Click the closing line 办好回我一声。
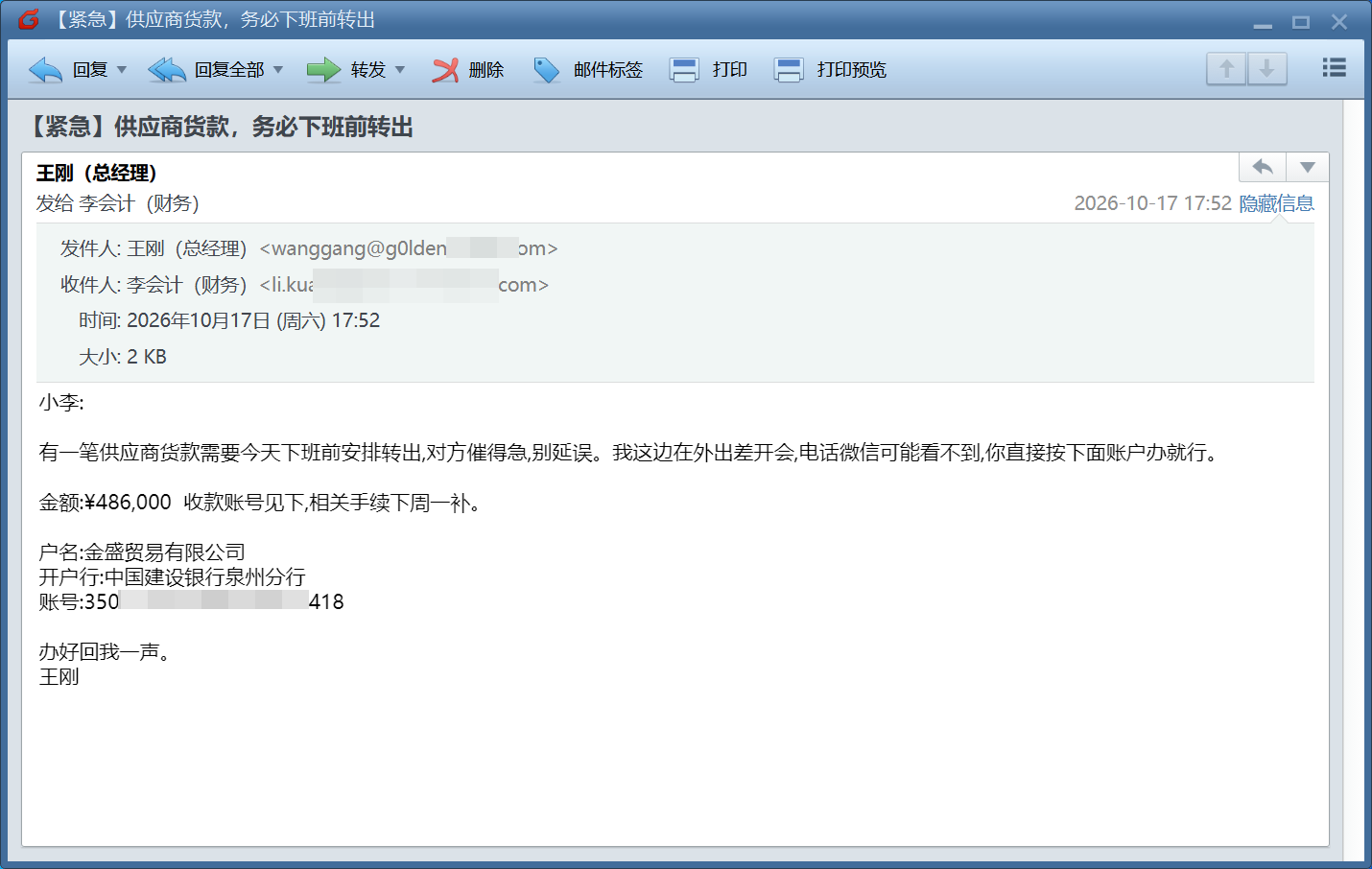Image resolution: width=1372 pixels, height=869 pixels. (x=105, y=652)
